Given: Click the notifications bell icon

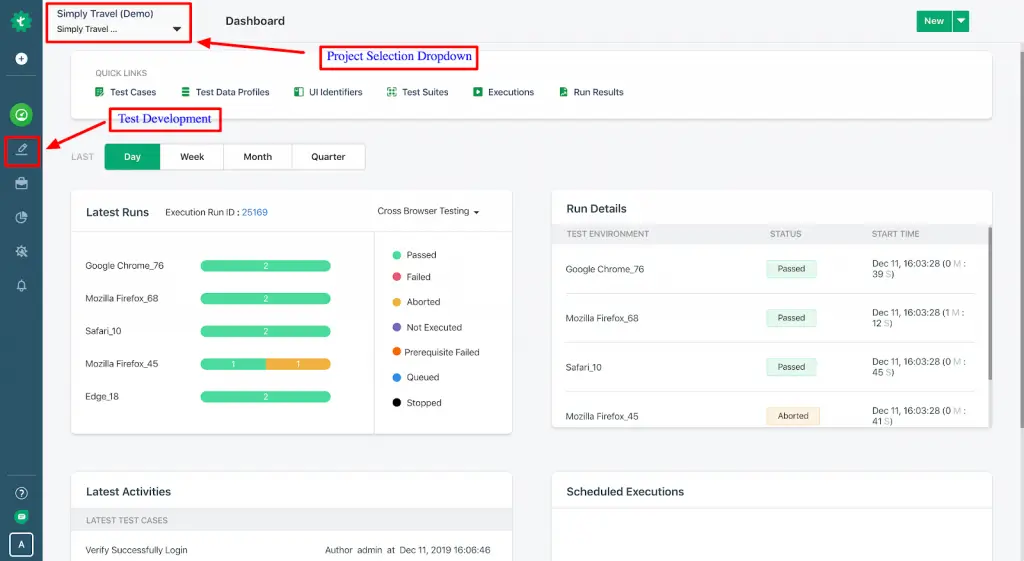Looking at the screenshot, I should (x=21, y=286).
